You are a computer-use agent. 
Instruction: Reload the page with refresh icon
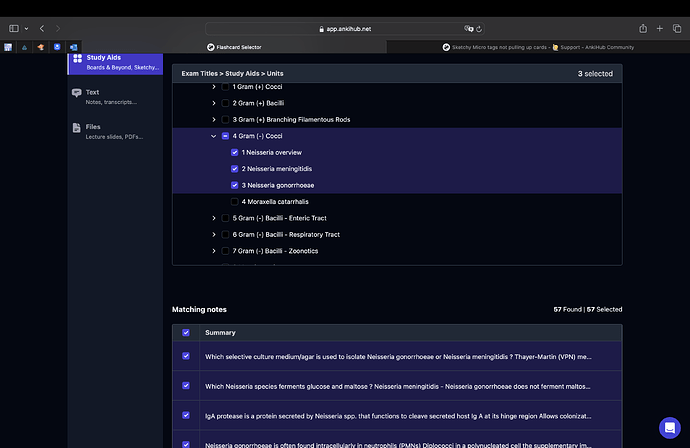pyautogui.click(x=479, y=29)
